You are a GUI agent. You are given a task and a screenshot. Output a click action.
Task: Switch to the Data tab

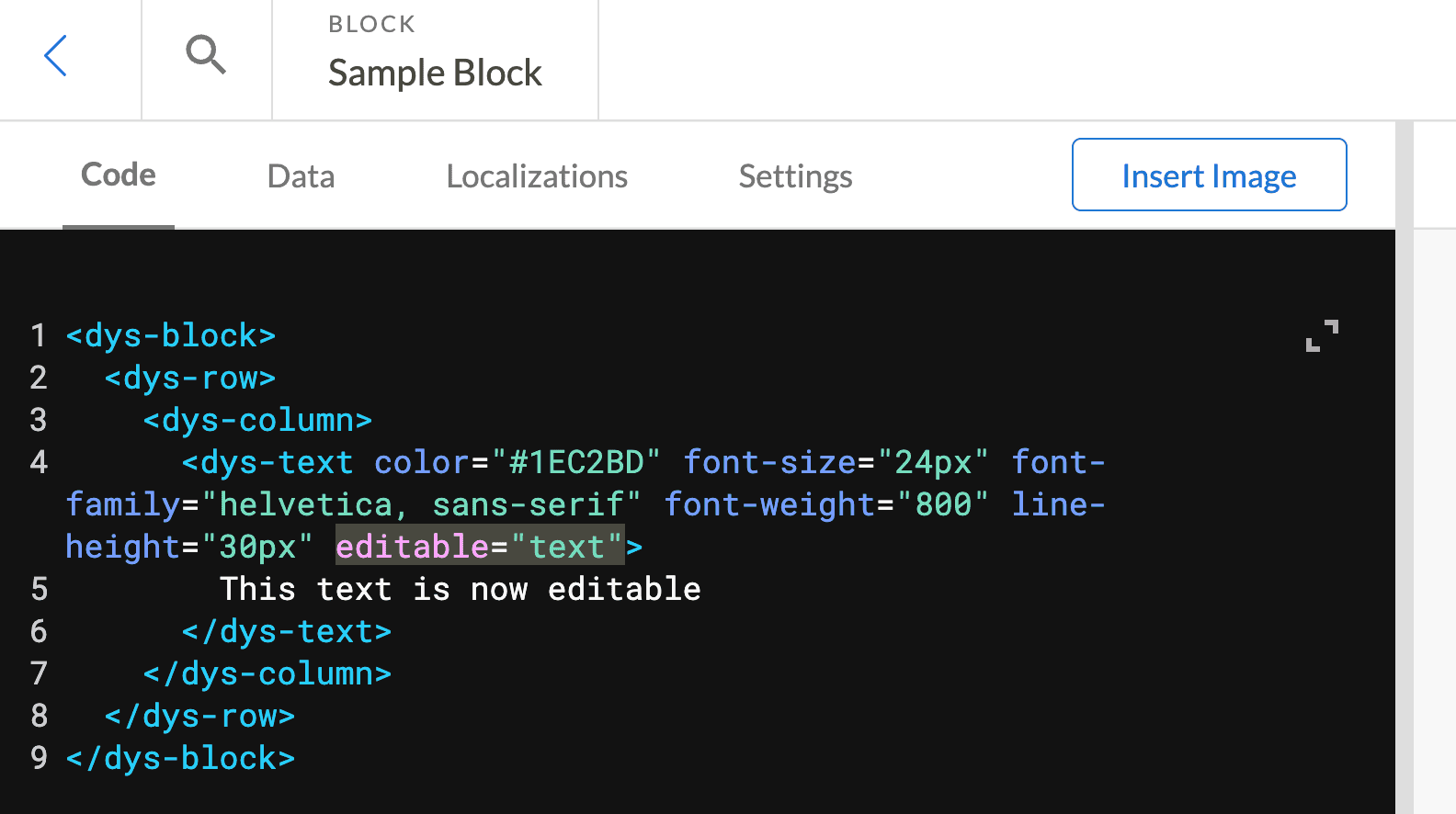(x=301, y=175)
